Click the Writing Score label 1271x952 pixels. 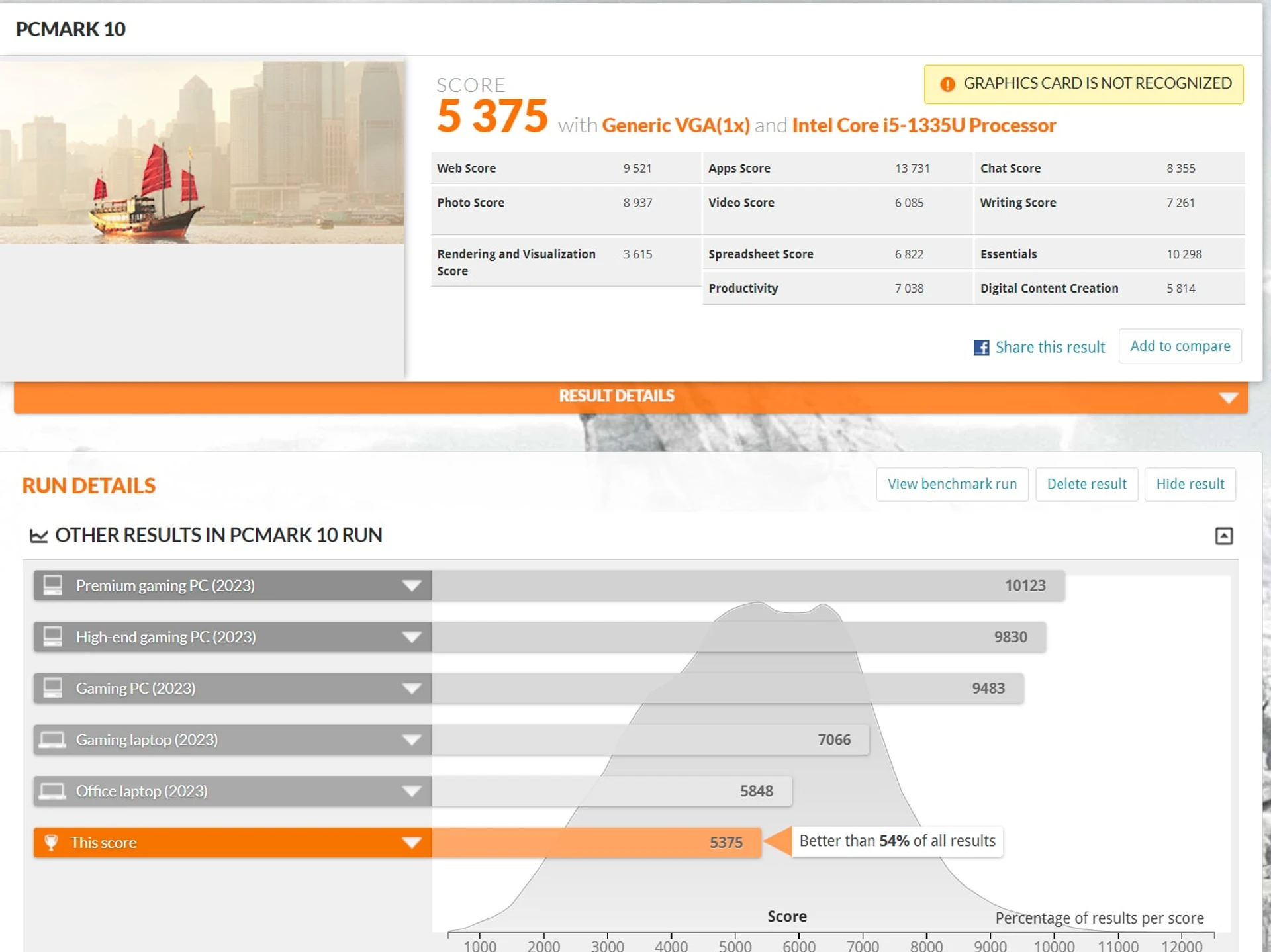[1018, 203]
